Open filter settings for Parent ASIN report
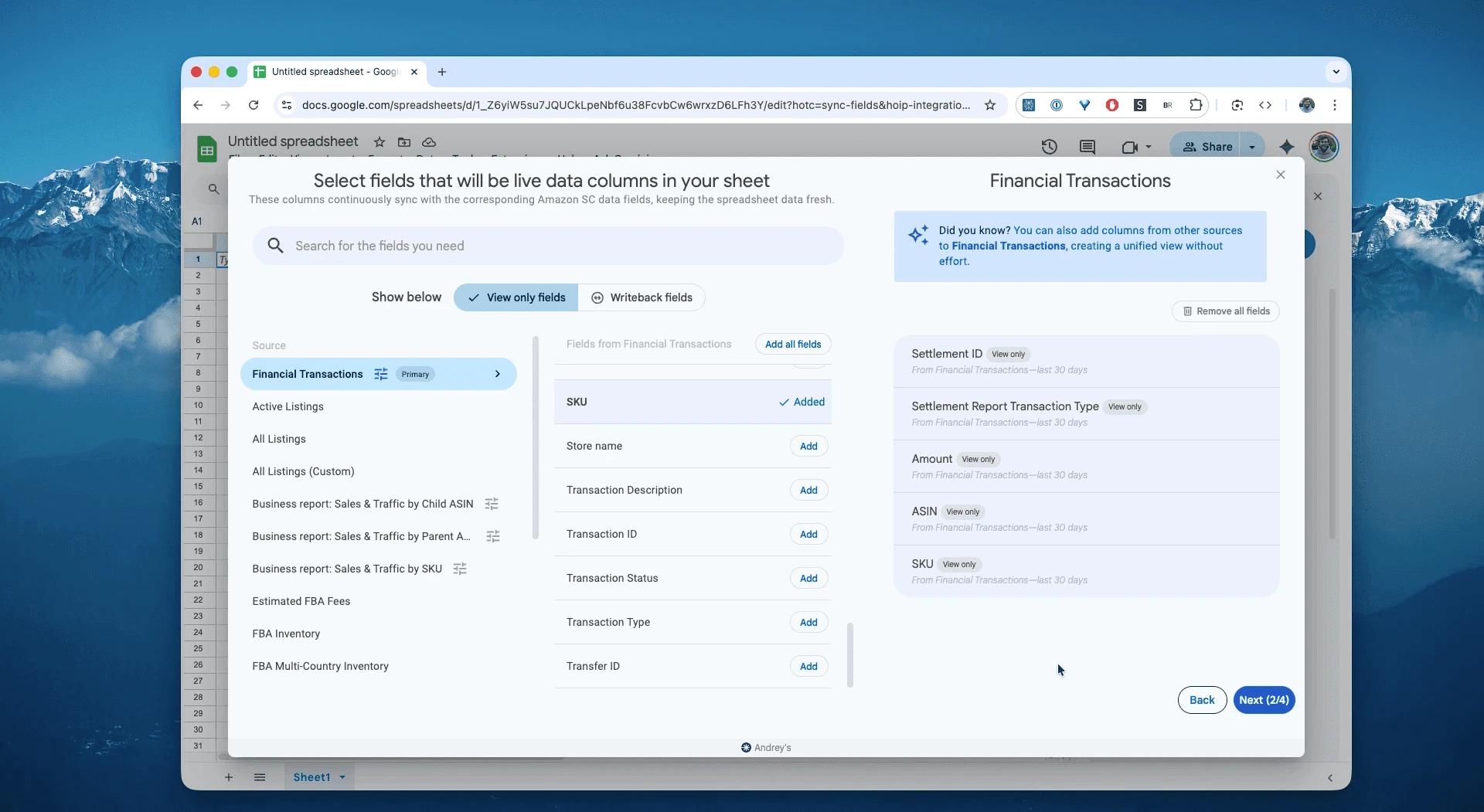This screenshot has height=812, width=1484. tap(493, 536)
